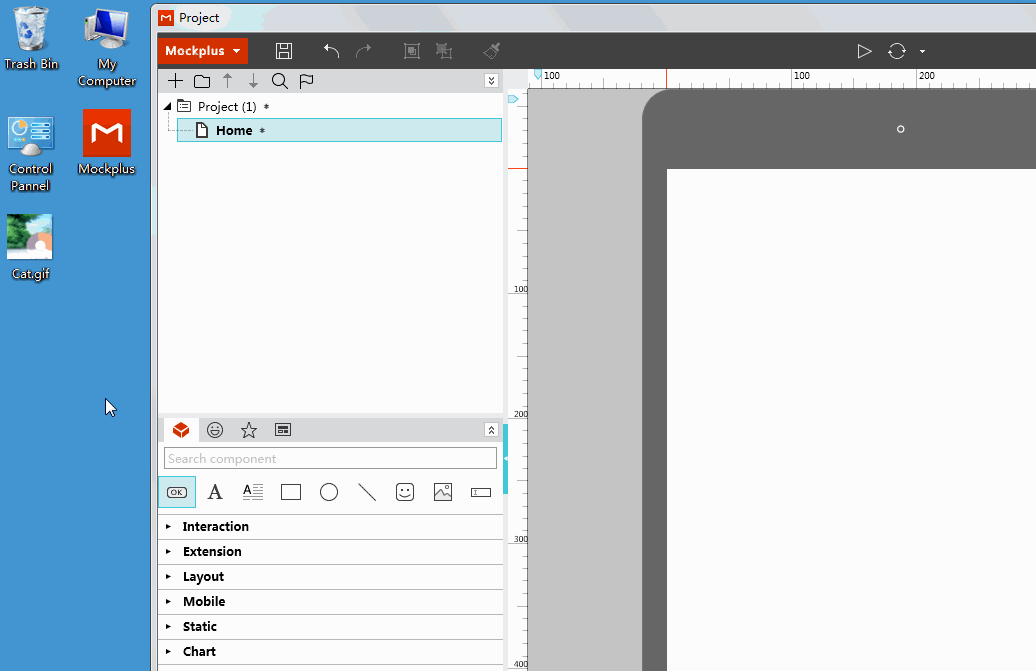Expand the Static component category

330,627
